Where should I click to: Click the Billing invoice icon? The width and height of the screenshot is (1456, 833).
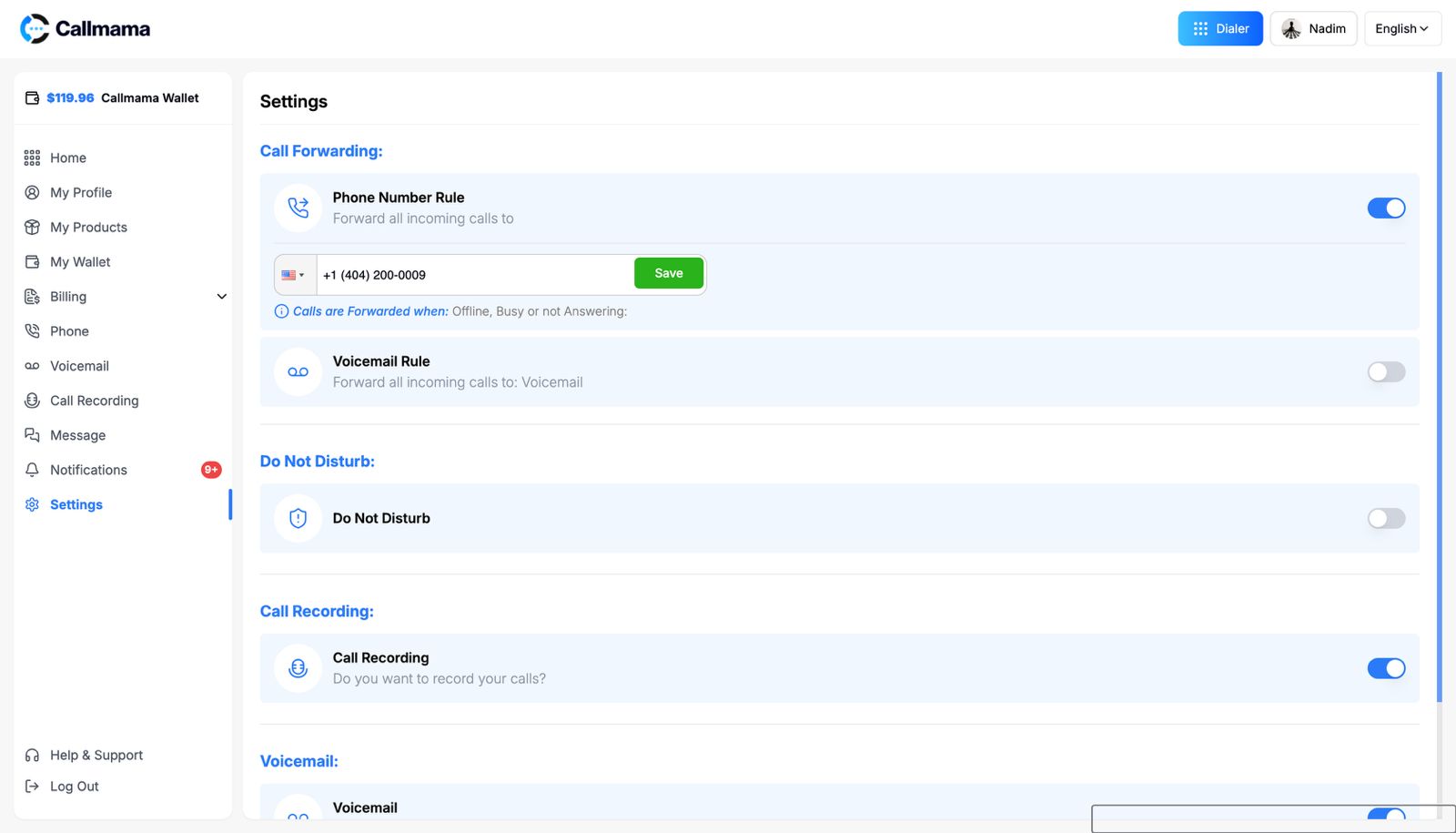coord(32,296)
